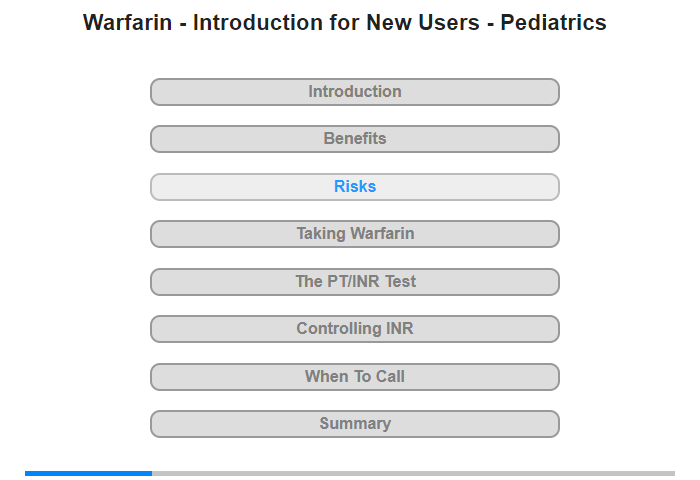View the Benefits chapter button
This screenshot has width=700, height=480.
point(354,139)
